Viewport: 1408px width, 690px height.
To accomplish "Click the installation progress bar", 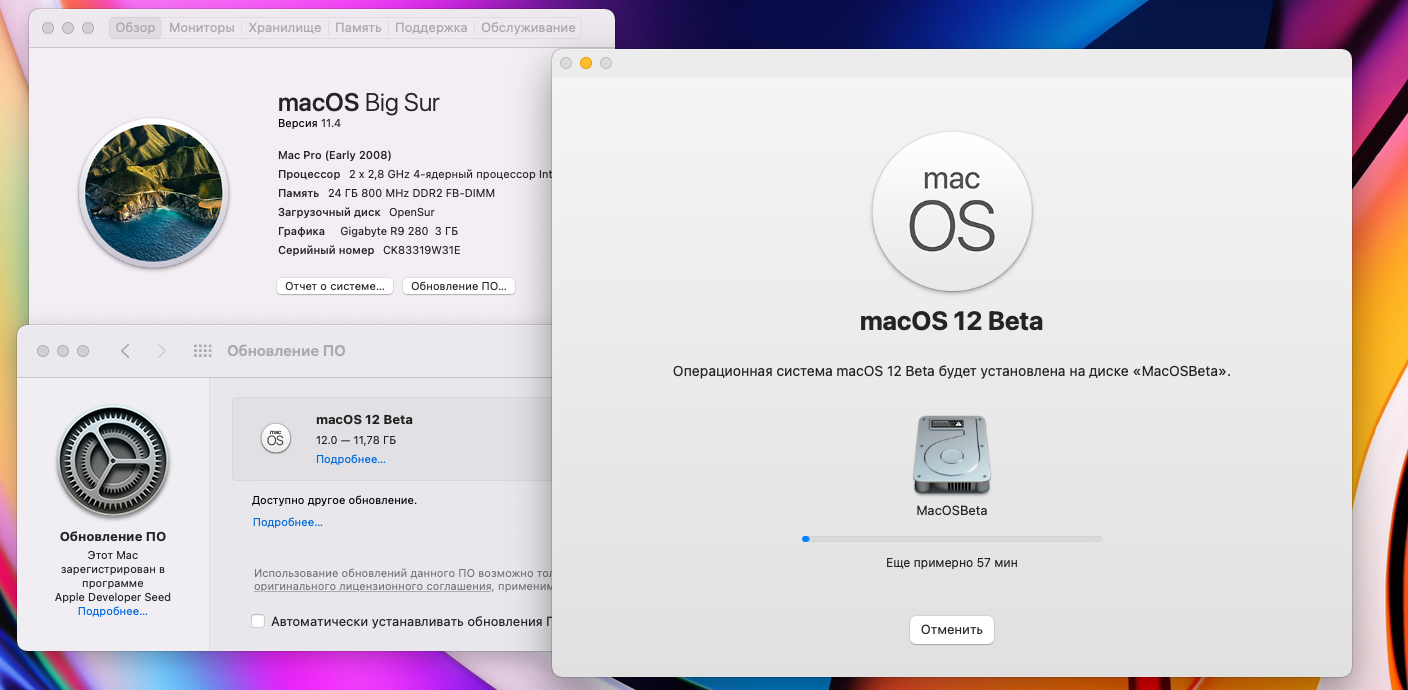I will tap(952, 539).
